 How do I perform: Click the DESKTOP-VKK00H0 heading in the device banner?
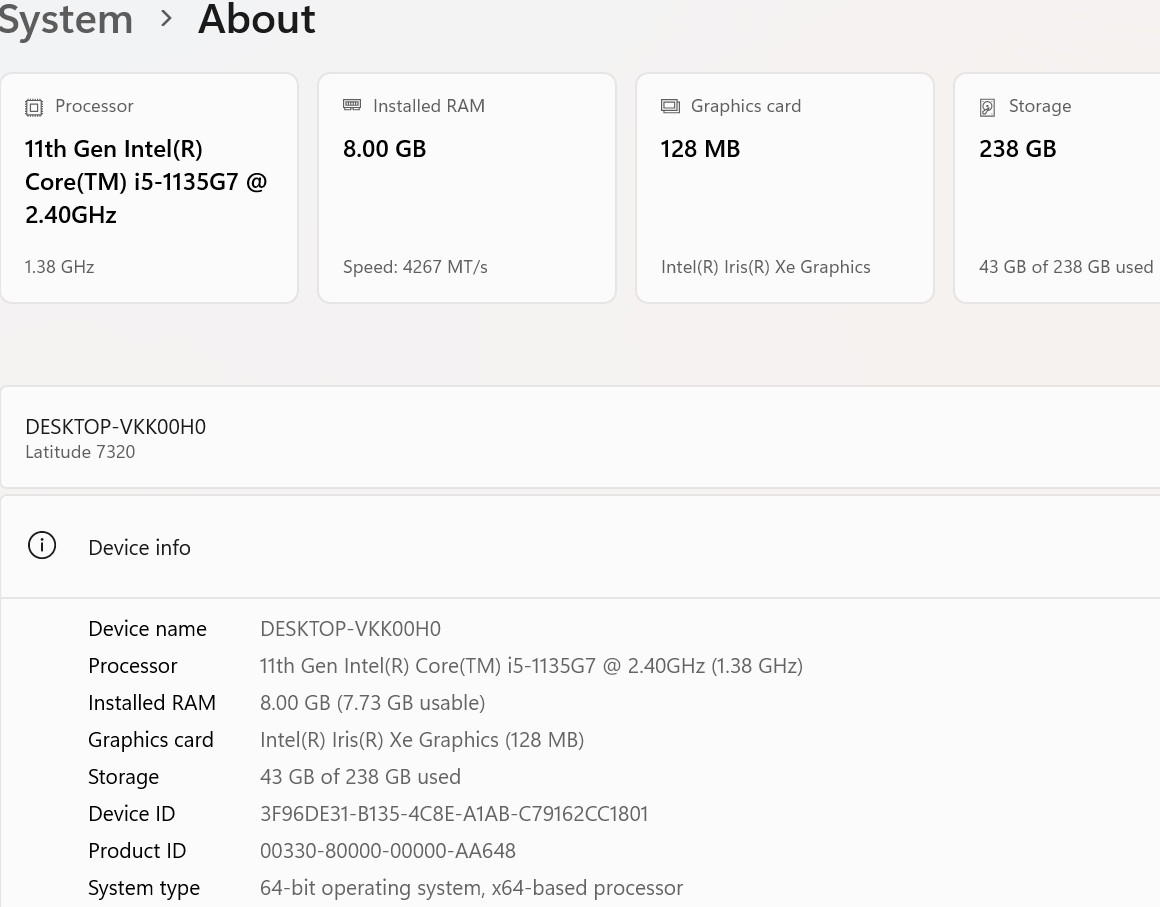click(115, 427)
